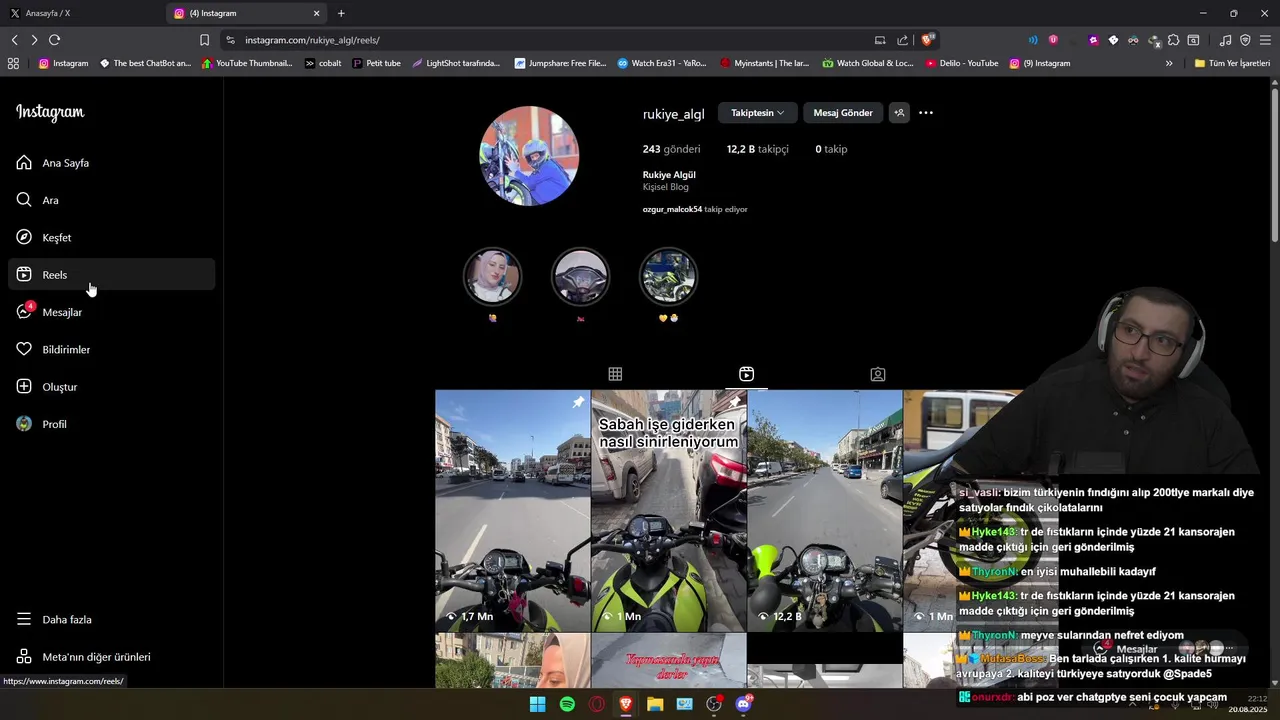Open the Takiptesin following dropdown

757,113
